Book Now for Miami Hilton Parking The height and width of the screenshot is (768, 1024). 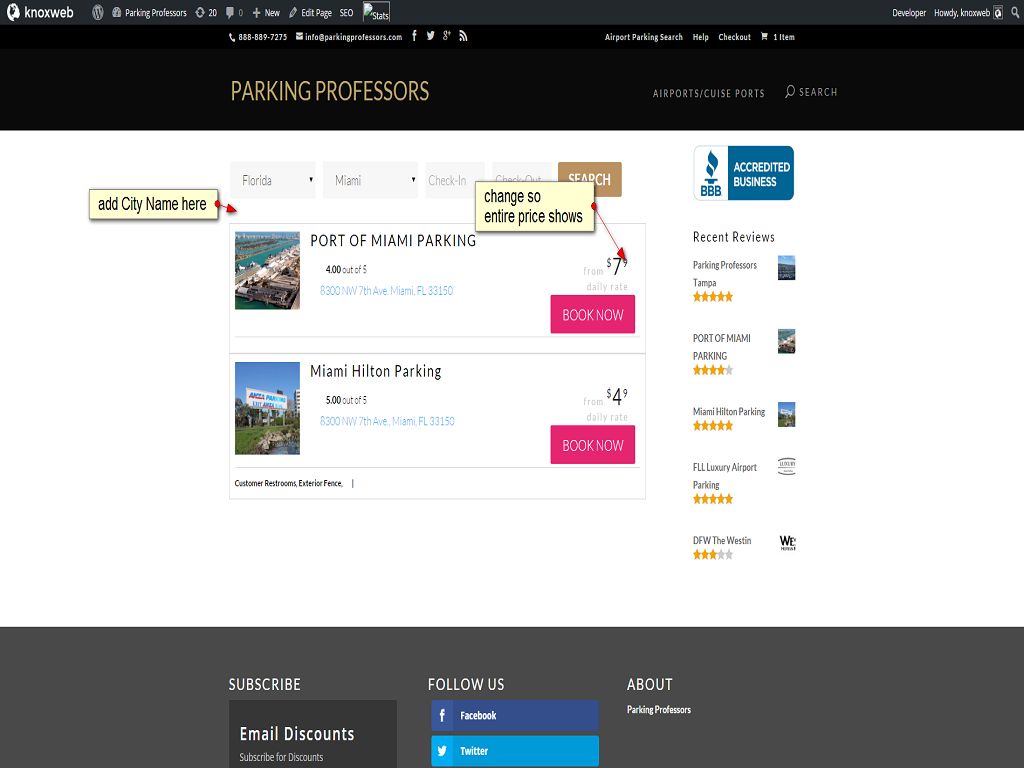click(x=592, y=445)
